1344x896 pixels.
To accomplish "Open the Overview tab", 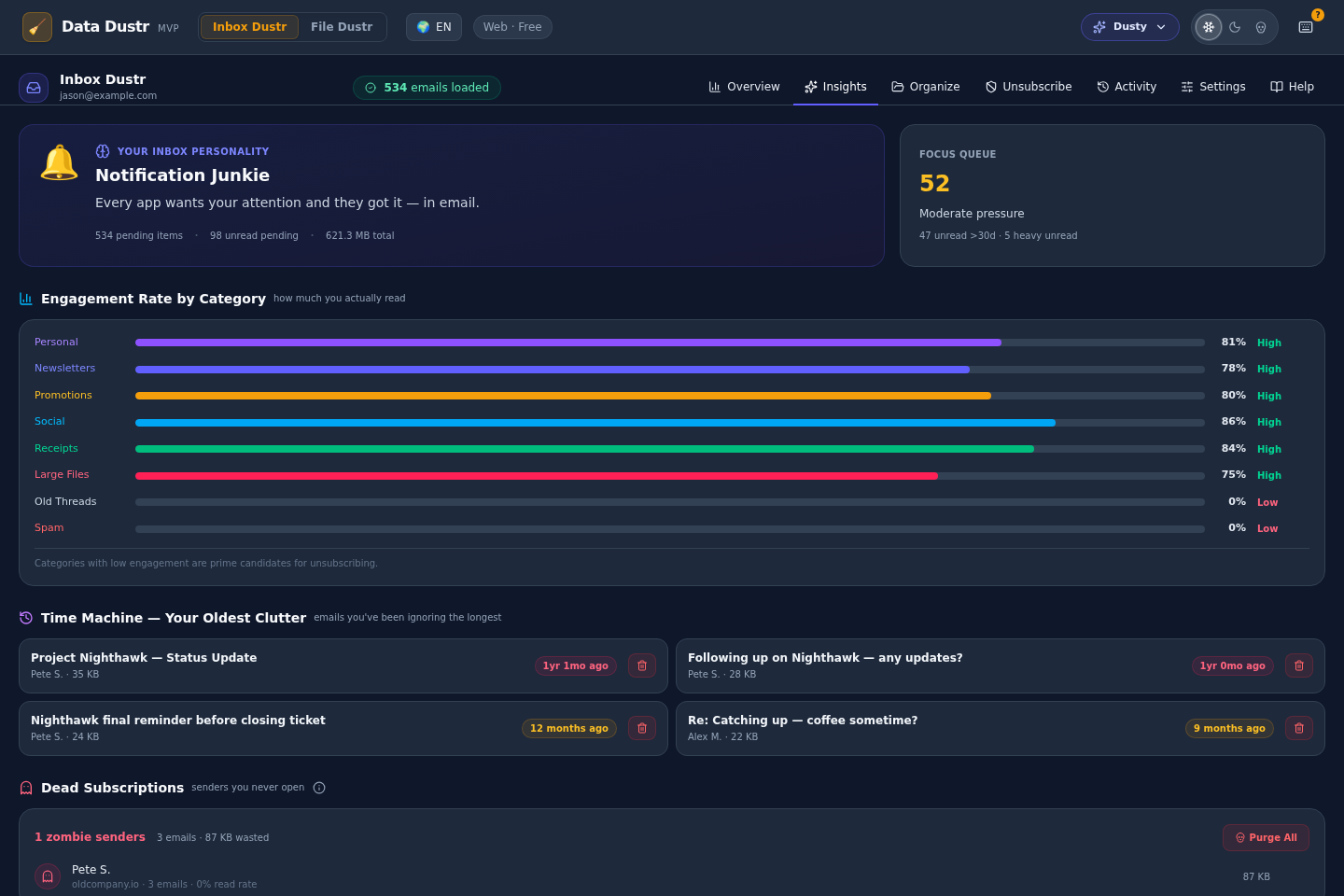I will coord(744,87).
